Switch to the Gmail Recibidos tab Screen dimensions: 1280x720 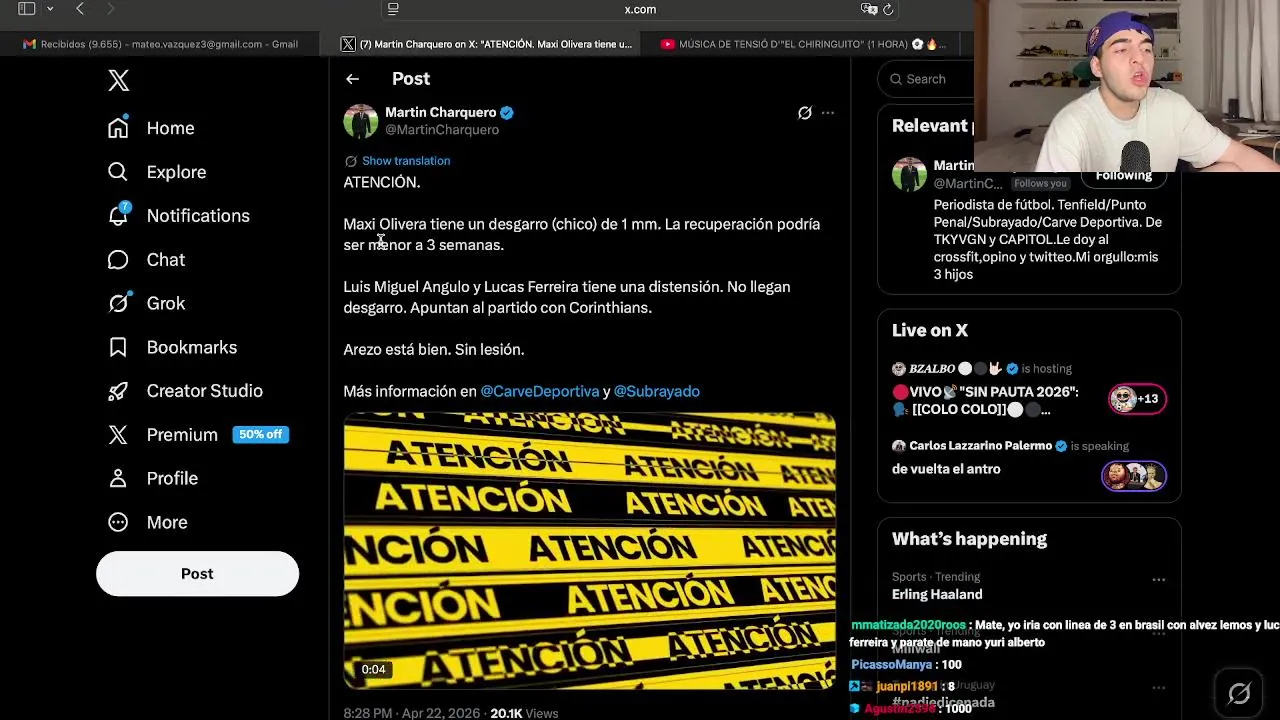[160, 44]
